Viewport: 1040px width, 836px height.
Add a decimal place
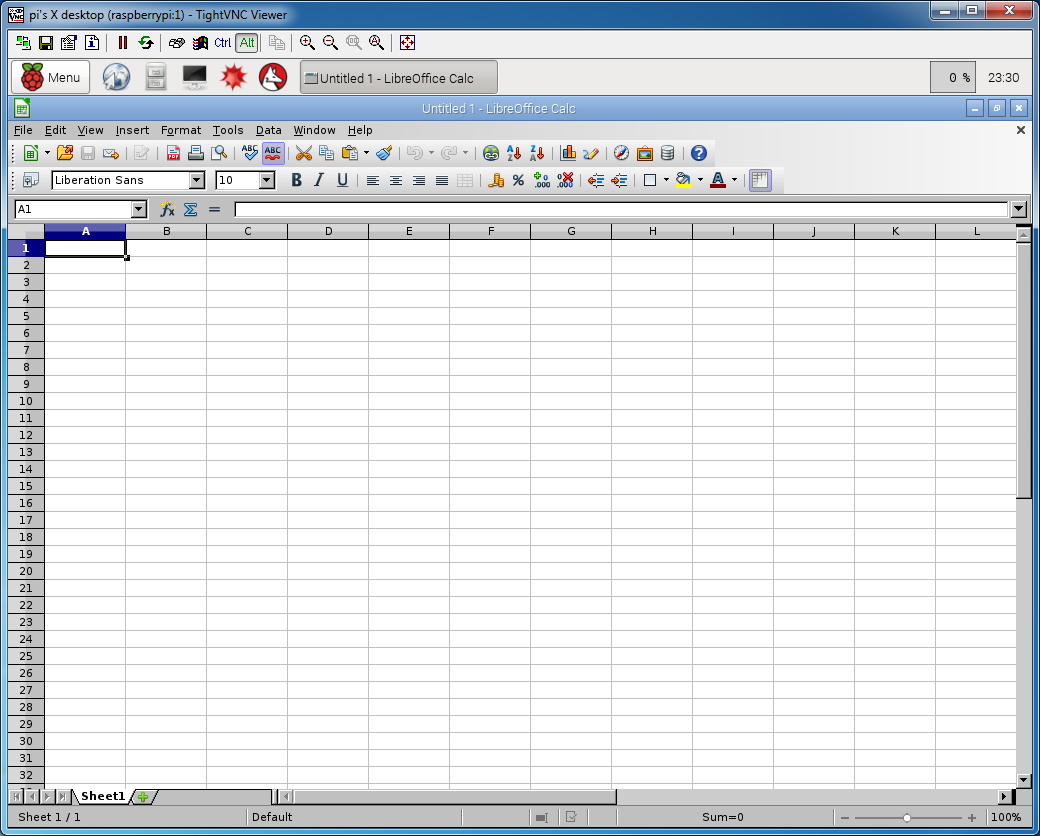(542, 180)
